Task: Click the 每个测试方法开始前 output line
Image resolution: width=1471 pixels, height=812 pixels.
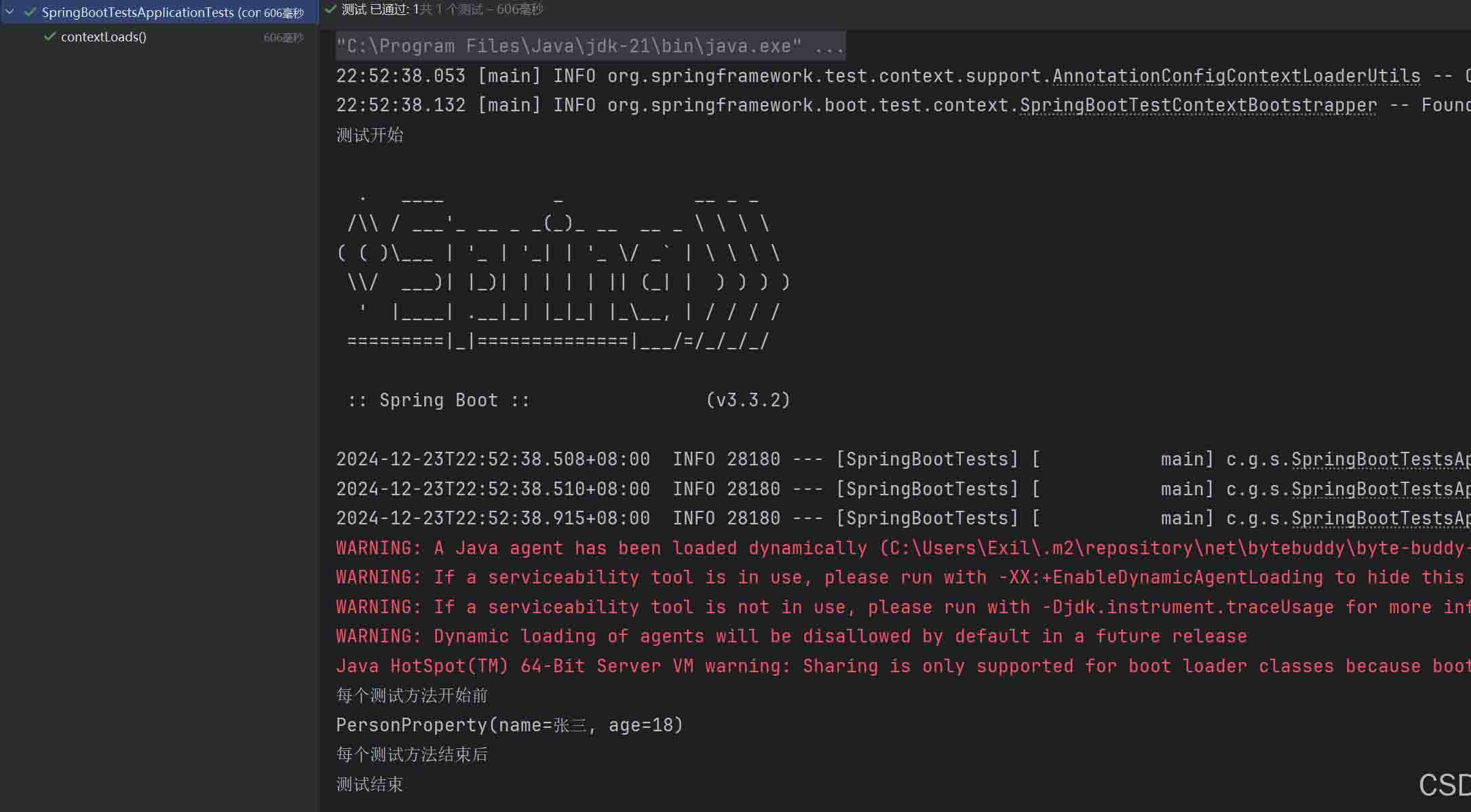Action: (x=412, y=695)
